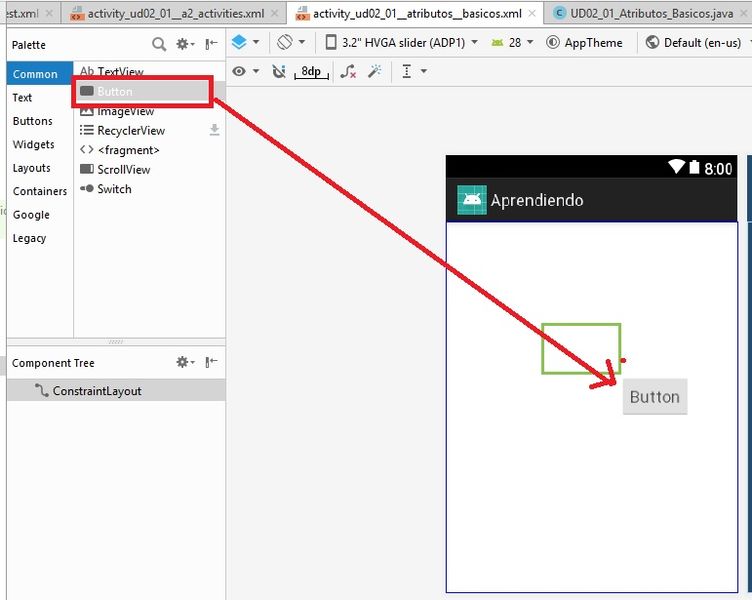This screenshot has width=752, height=600.
Task: Set default margins 8dp
Action: click(311, 71)
